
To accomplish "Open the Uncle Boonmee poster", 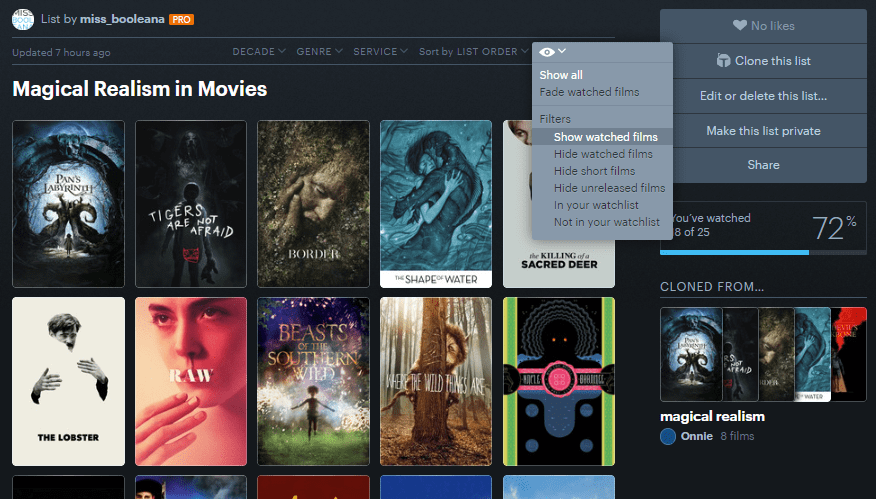I will [559, 382].
